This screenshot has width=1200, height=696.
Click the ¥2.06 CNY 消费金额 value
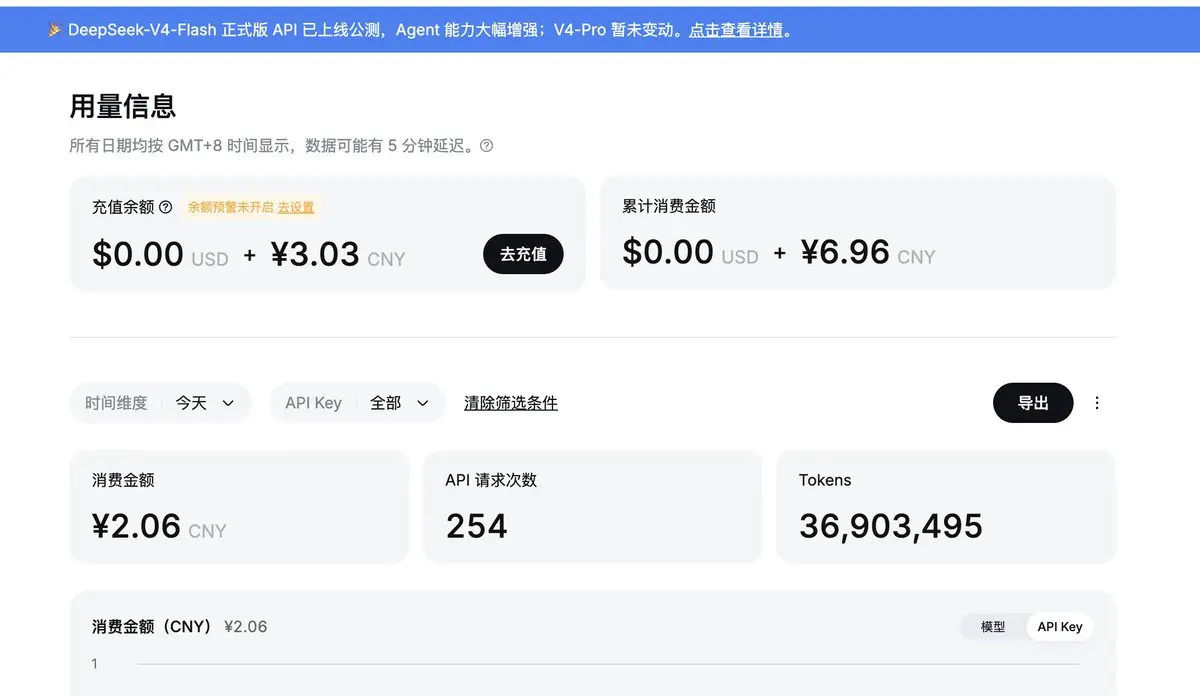pos(159,526)
